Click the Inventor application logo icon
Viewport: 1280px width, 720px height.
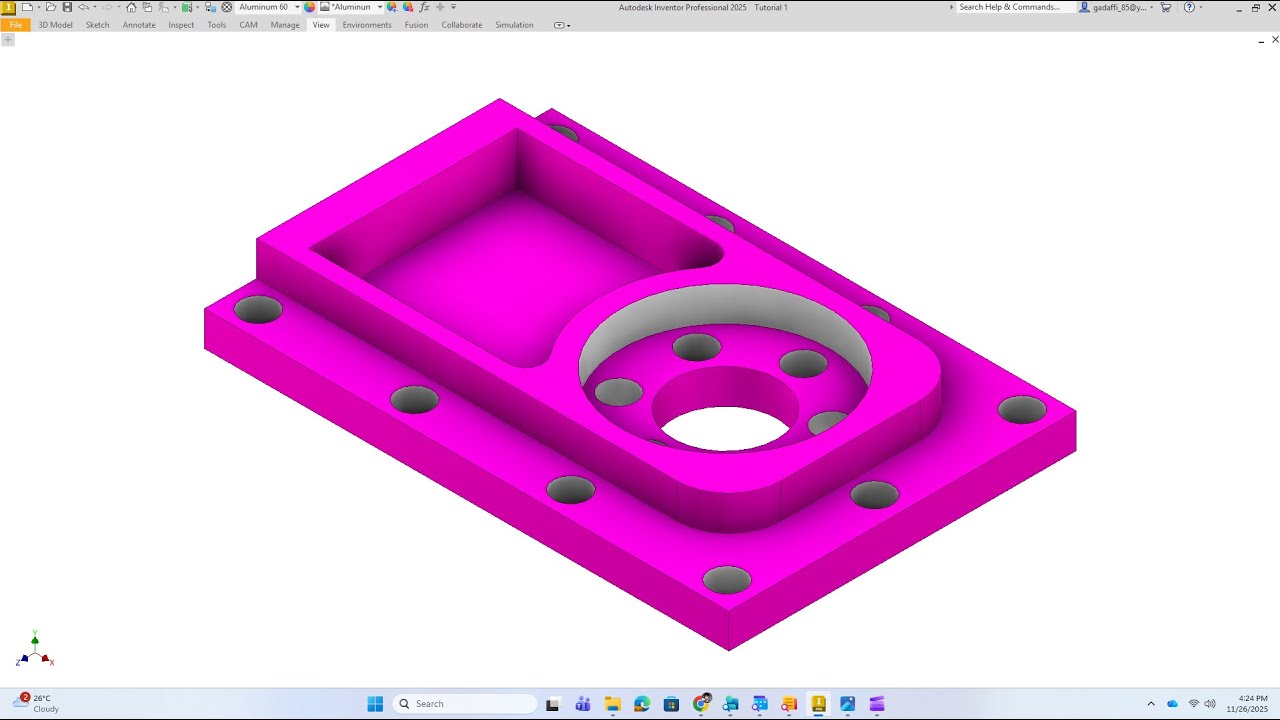8,7
